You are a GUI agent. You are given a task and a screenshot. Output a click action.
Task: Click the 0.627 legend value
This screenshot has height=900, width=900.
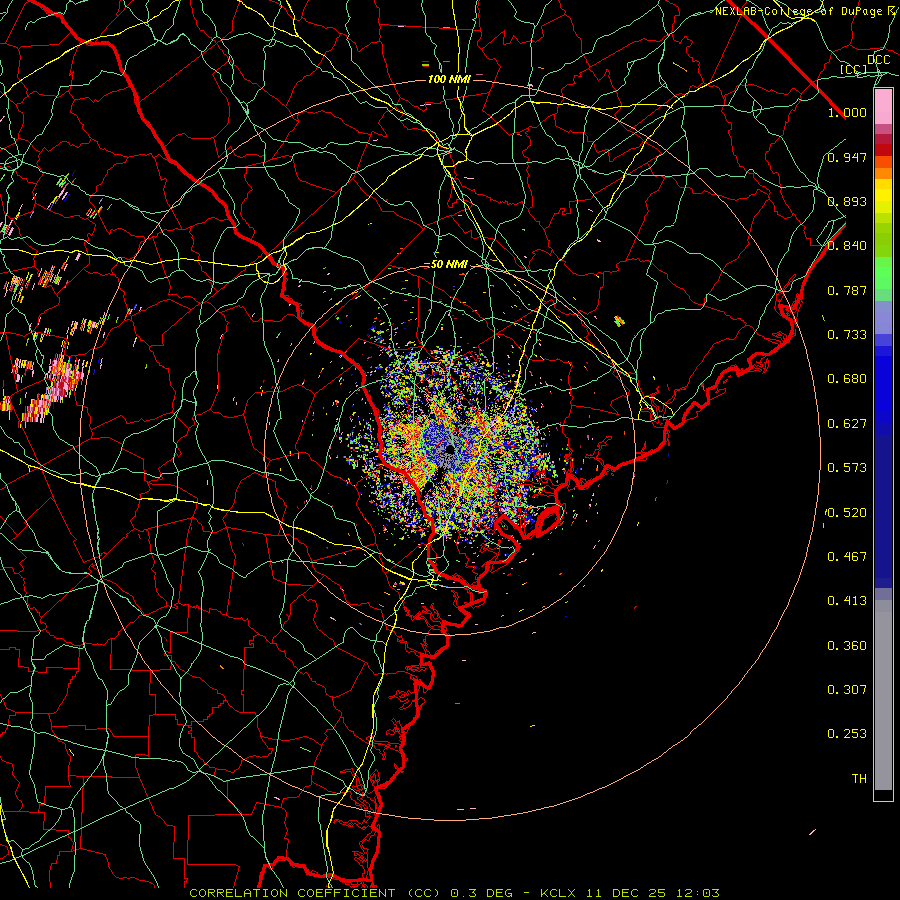point(847,424)
